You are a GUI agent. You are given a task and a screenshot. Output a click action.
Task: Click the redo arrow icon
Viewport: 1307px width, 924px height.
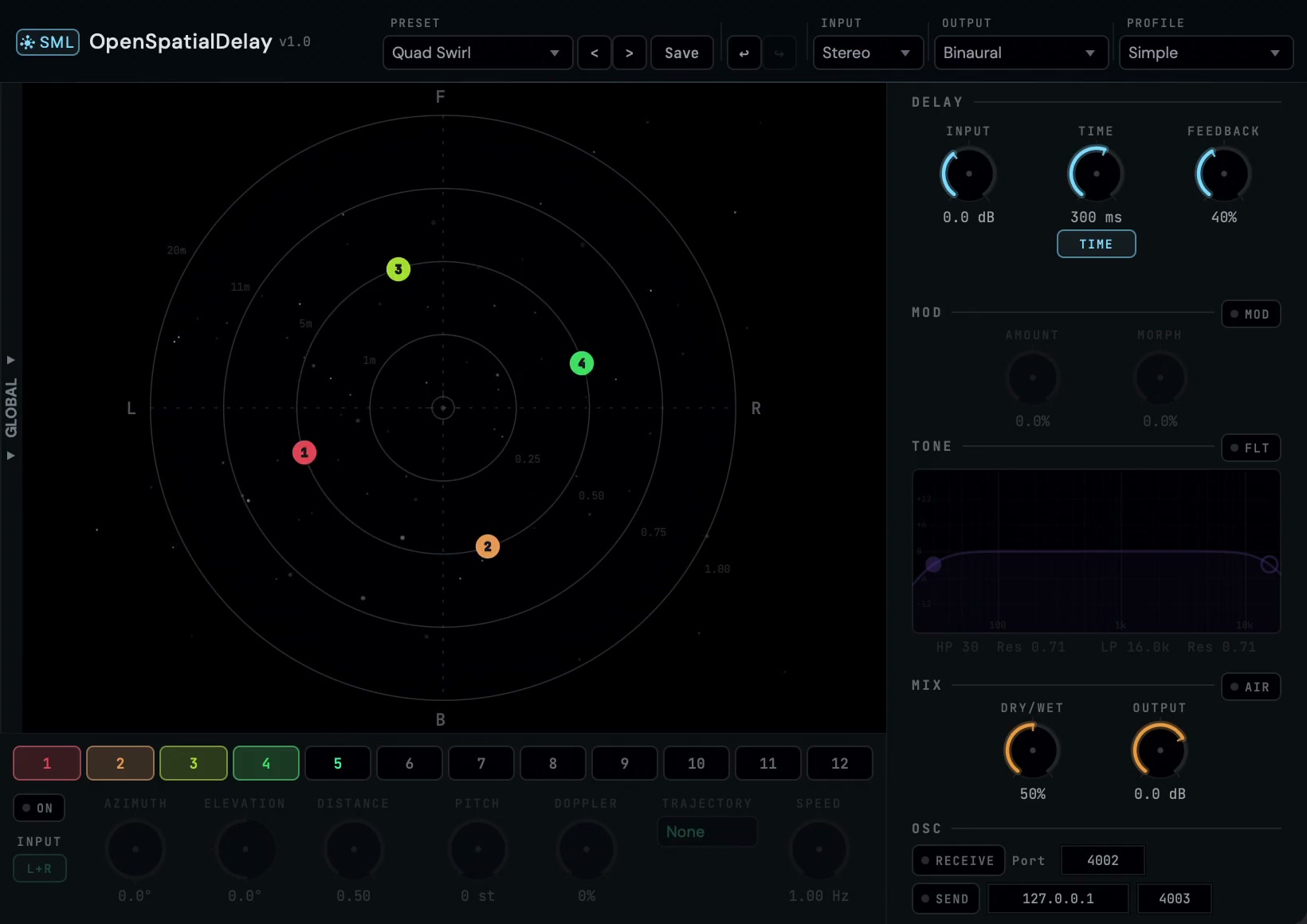(x=779, y=53)
